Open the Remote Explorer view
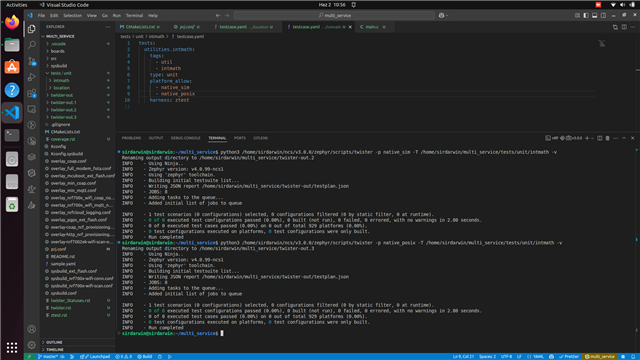The image size is (640, 360). pyautogui.click(x=31, y=109)
